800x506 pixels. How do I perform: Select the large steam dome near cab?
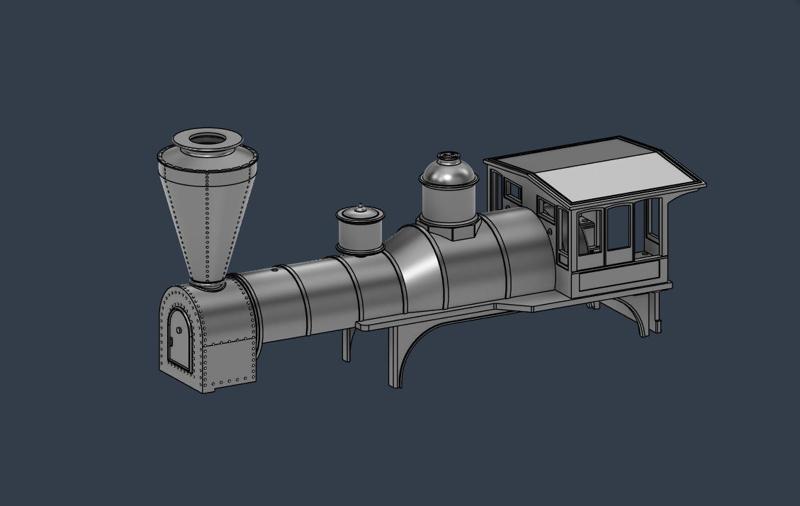coord(448,194)
